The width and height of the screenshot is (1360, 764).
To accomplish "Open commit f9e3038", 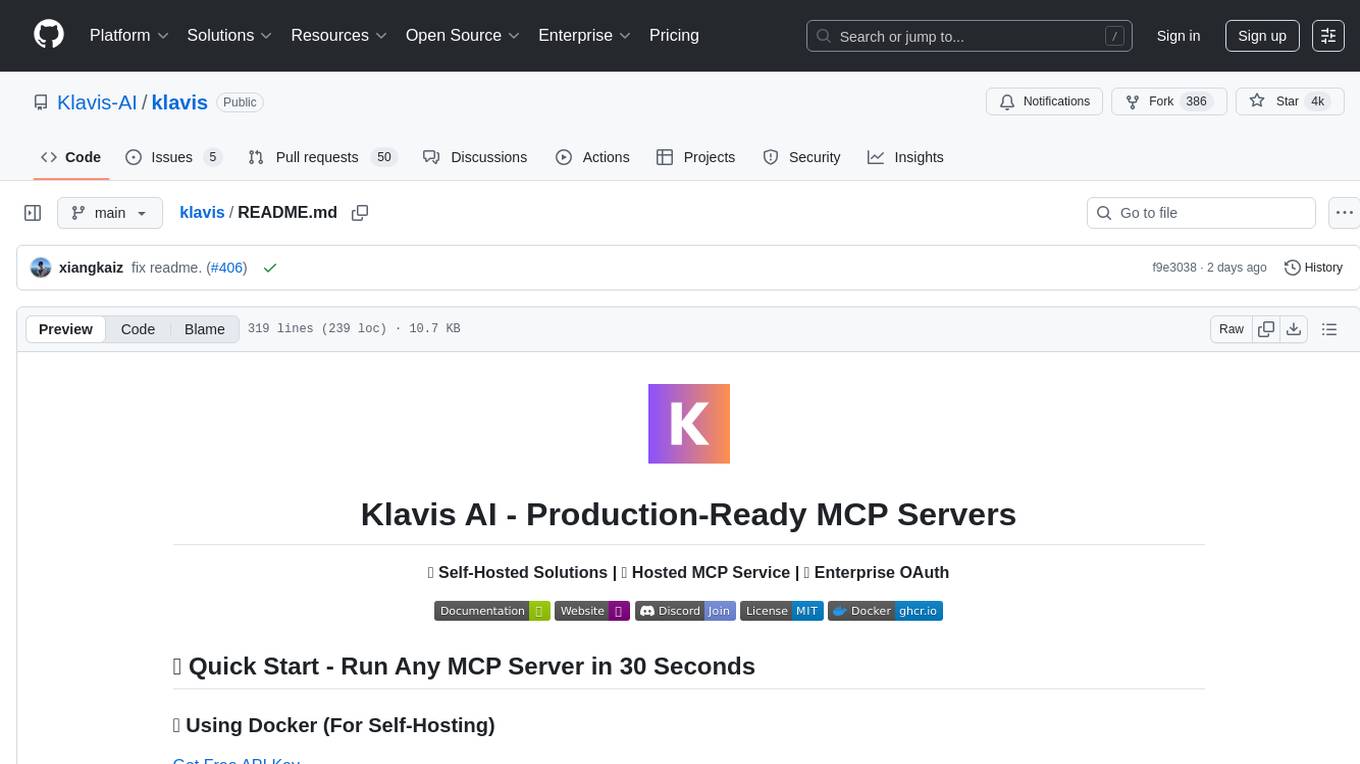I will (x=1174, y=268).
